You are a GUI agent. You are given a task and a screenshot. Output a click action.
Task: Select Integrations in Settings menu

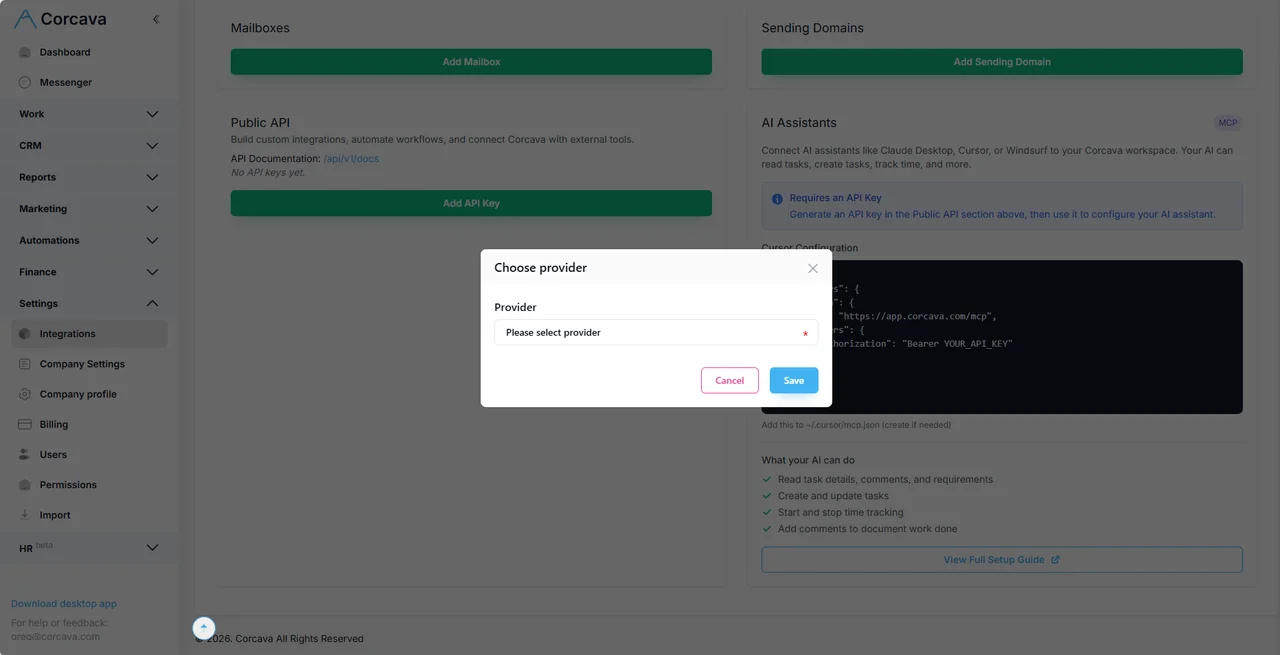pos(89,334)
